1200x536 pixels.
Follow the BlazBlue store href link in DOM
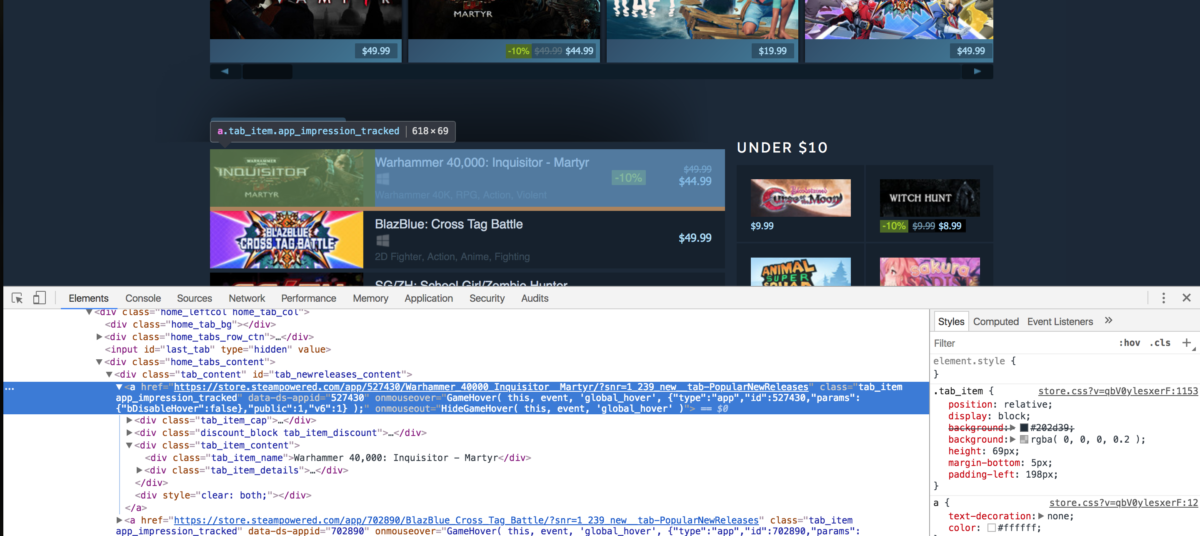point(467,520)
